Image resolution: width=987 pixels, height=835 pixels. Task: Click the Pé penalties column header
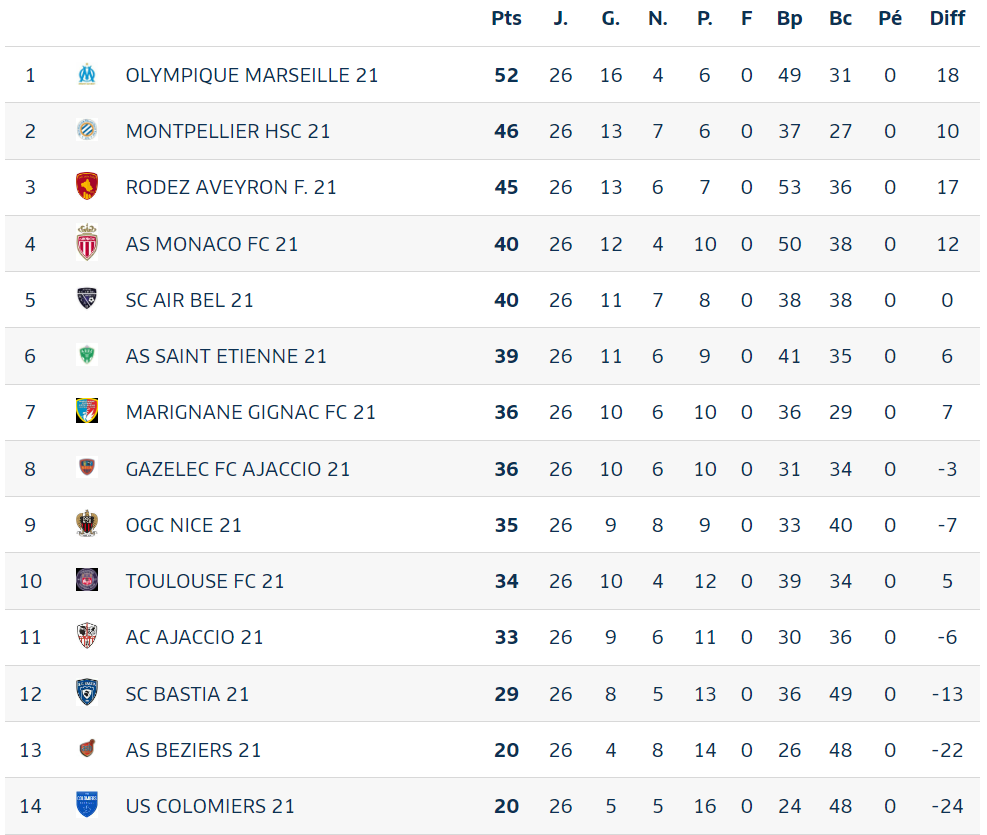889,18
